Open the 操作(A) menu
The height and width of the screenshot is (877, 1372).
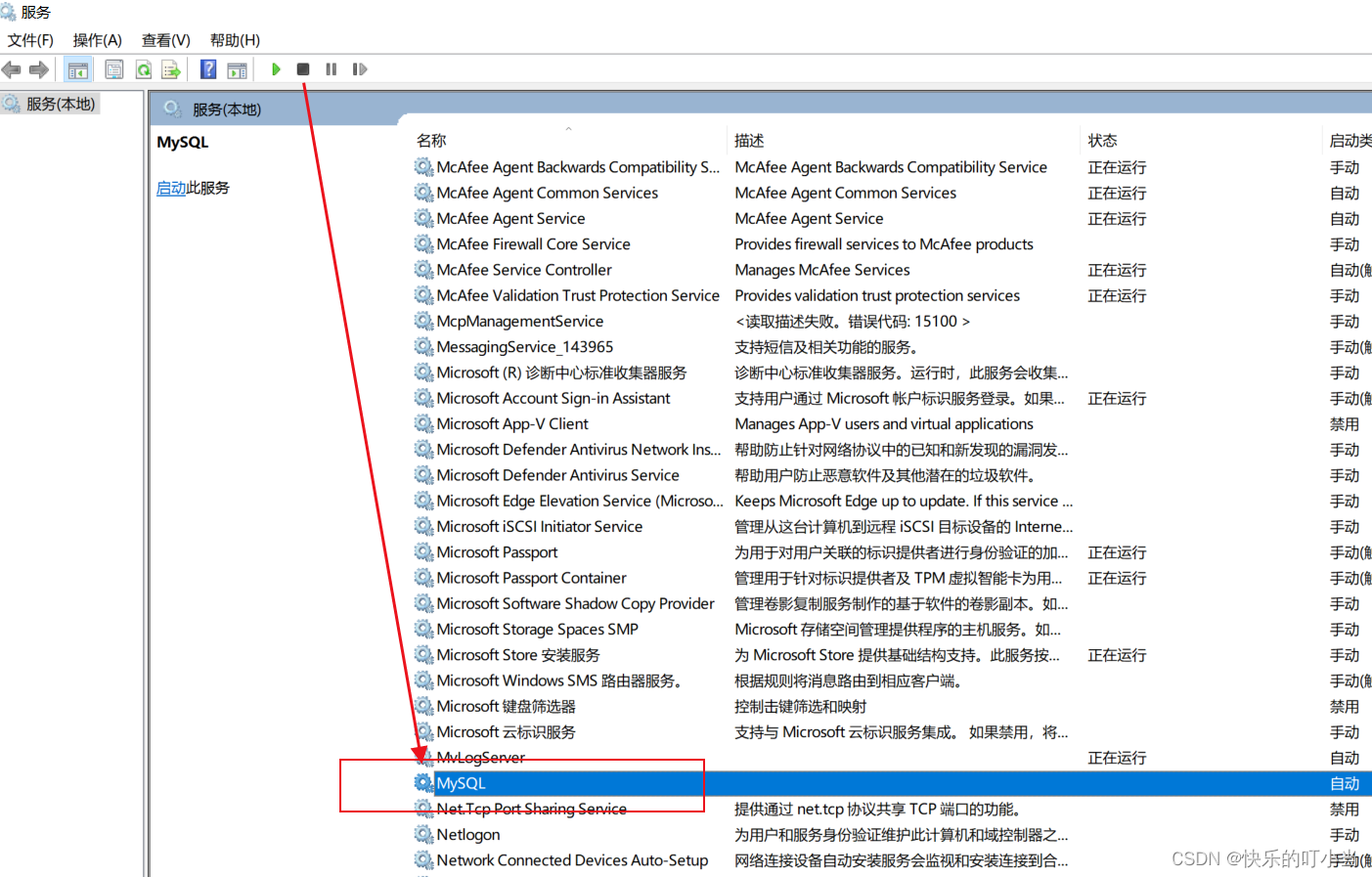[x=98, y=40]
